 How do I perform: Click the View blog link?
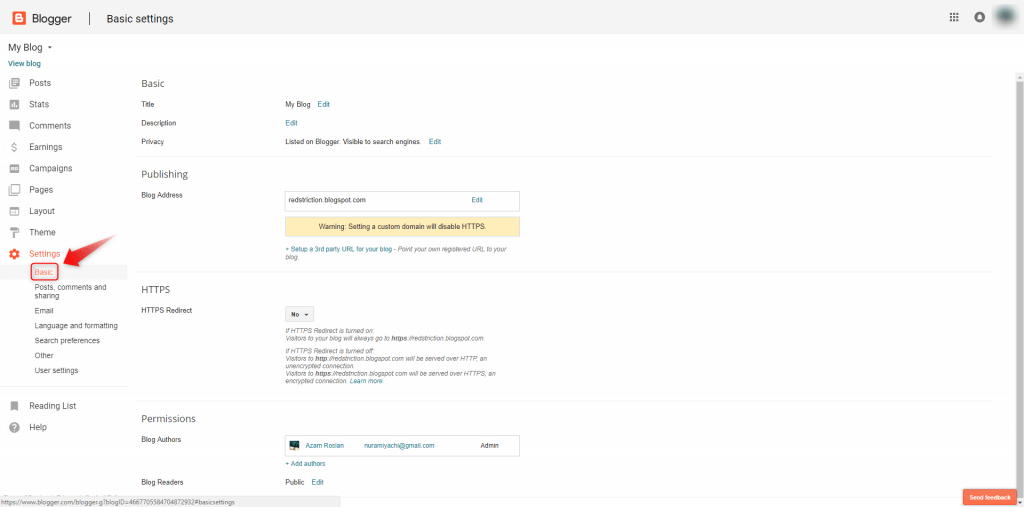tap(24, 63)
